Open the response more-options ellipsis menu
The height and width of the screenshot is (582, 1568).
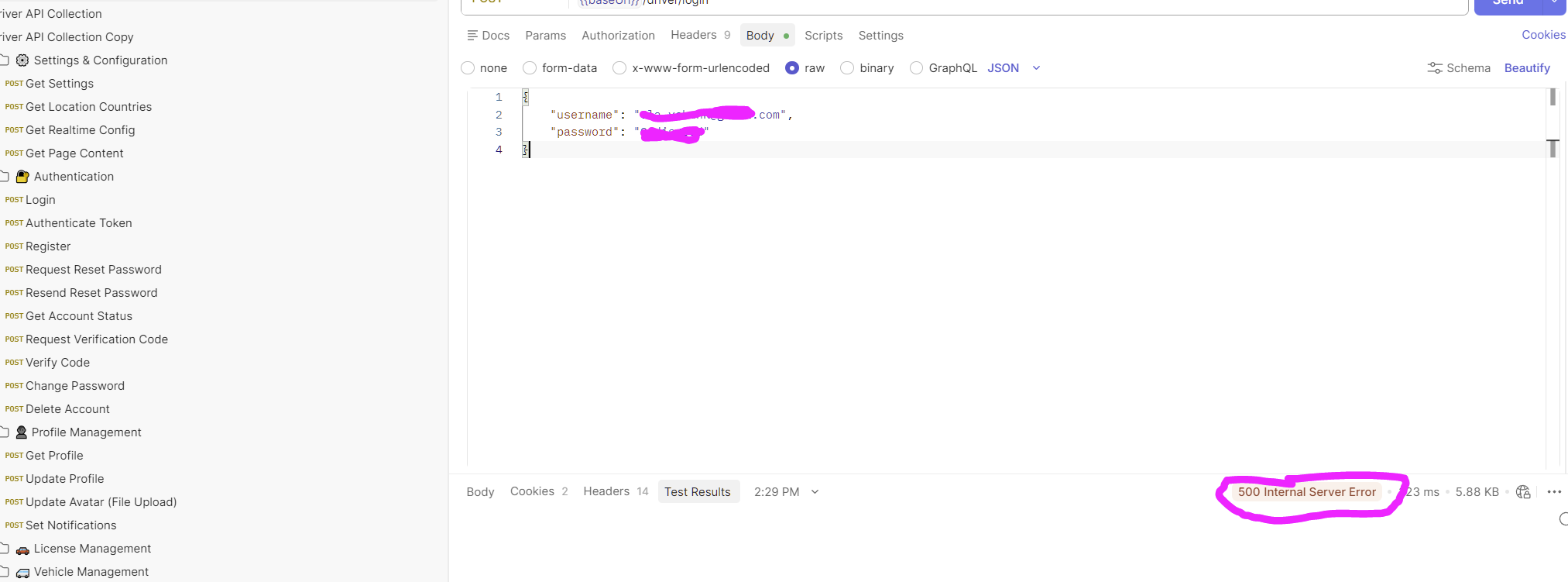tap(1554, 492)
